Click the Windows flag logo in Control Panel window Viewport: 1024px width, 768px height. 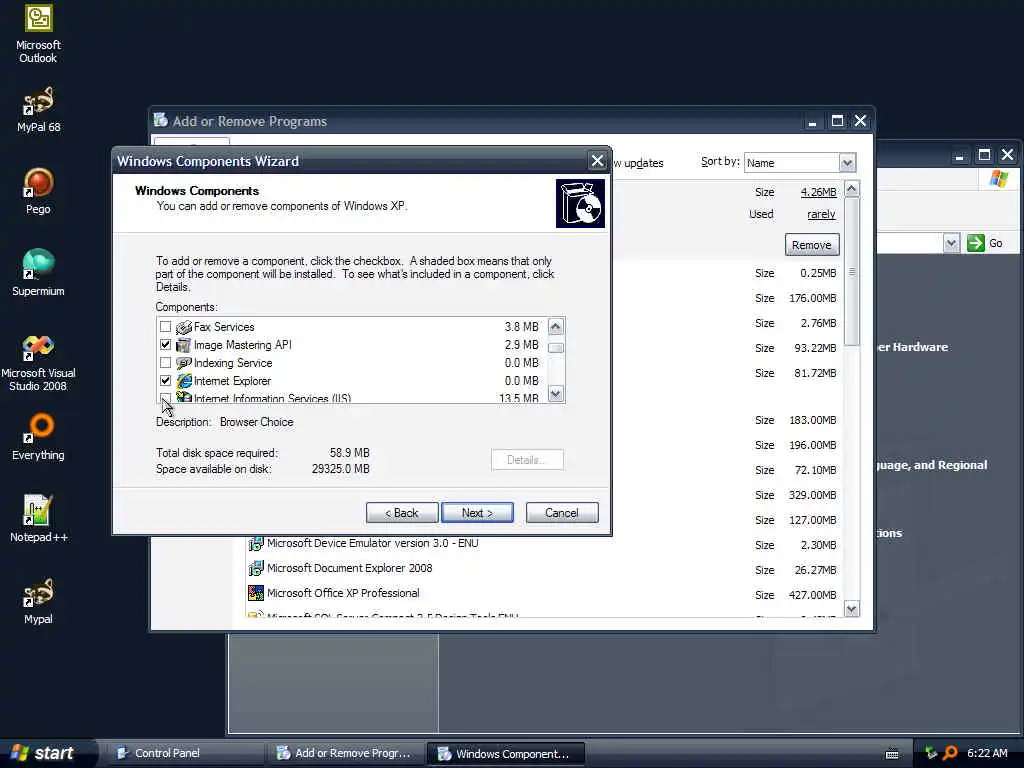pyautogui.click(x=999, y=179)
